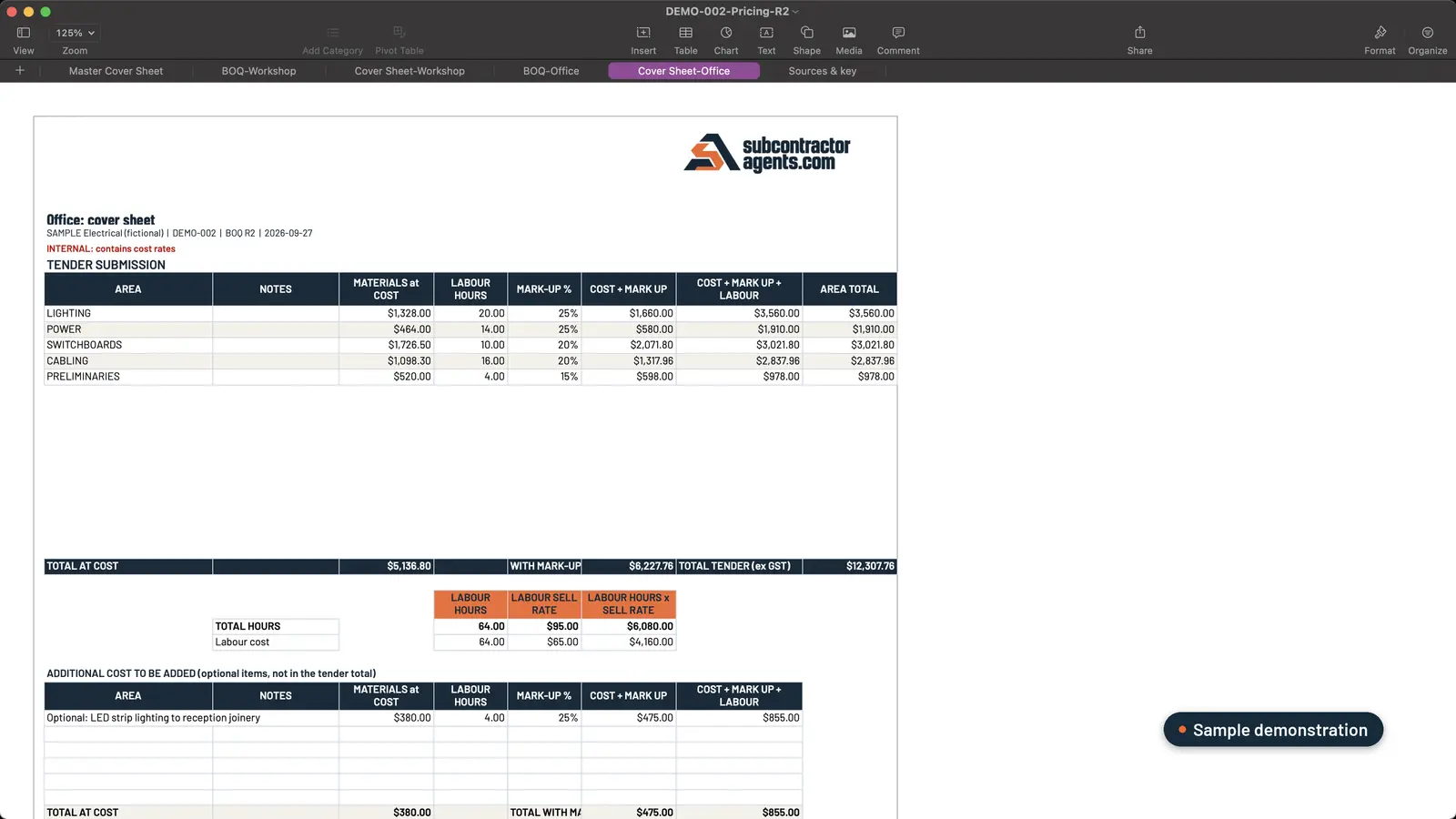Select the MATERIALS at COST header in tender table
Viewport: 1456px width, 819px height.
point(387,289)
